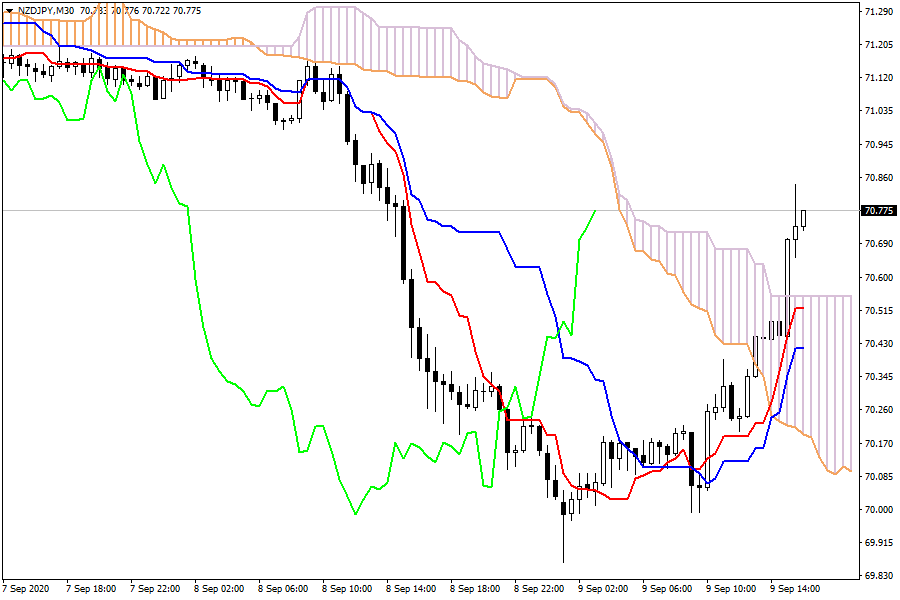Select the 9 Sep 02:00 time label
This screenshot has width=900, height=600.
[x=606, y=589]
